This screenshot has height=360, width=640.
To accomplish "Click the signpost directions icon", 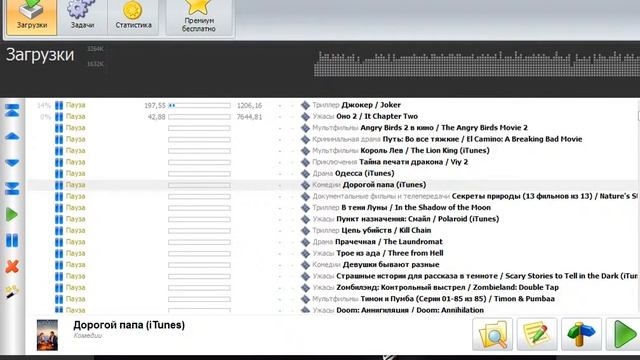I will pyautogui.click(x=581, y=335).
